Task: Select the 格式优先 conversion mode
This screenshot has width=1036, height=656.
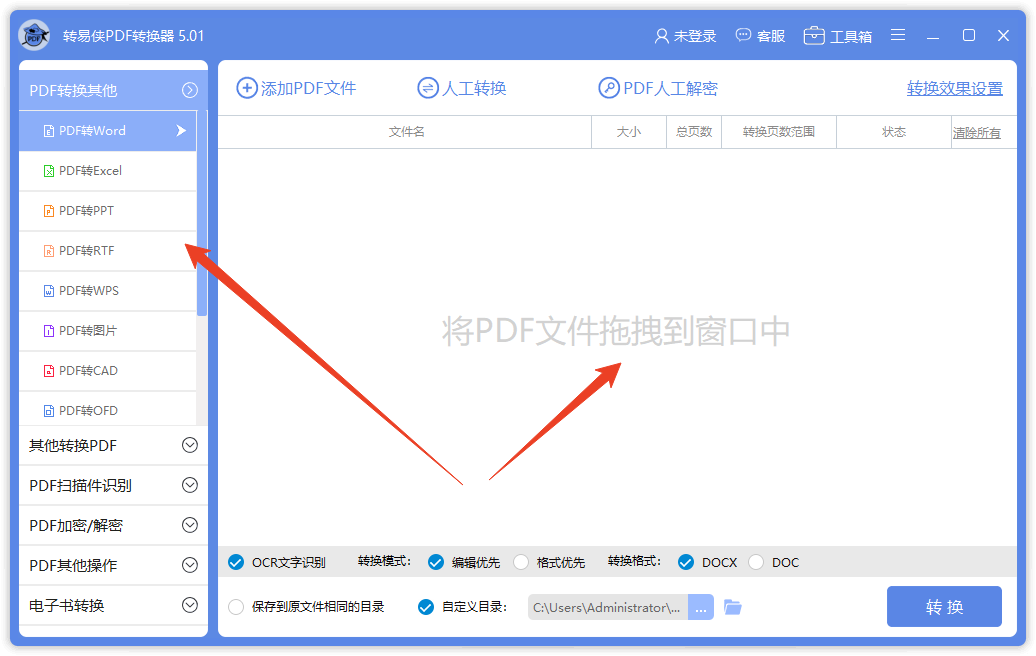Action: pyautogui.click(x=521, y=562)
